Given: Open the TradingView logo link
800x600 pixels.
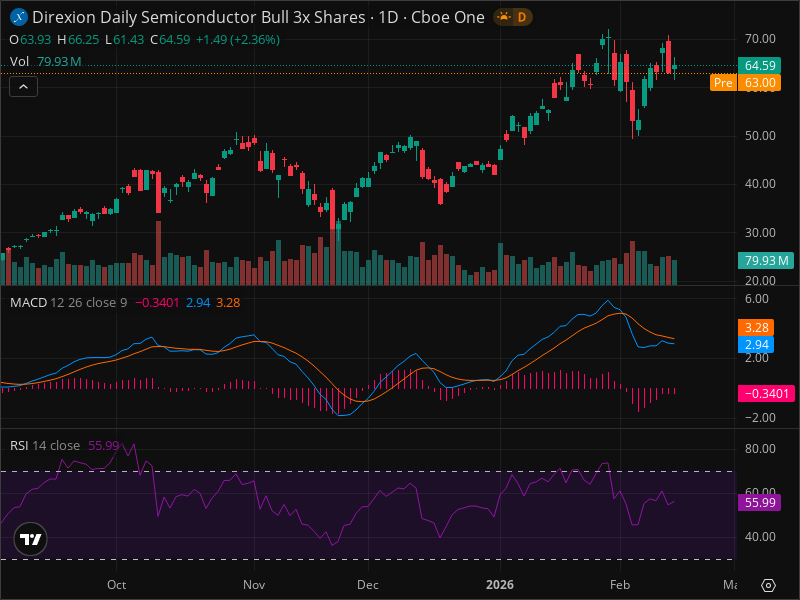Looking at the screenshot, I should pyautogui.click(x=31, y=539).
